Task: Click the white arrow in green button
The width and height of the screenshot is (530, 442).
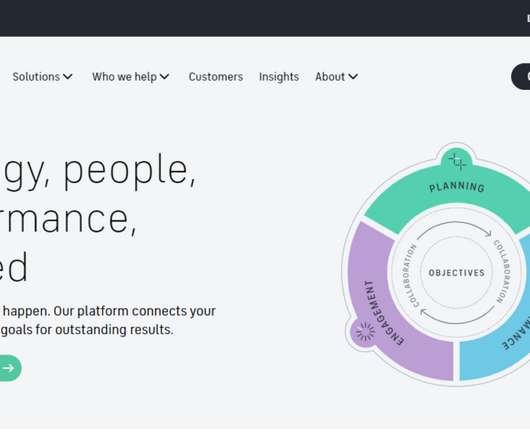Action: [8, 368]
